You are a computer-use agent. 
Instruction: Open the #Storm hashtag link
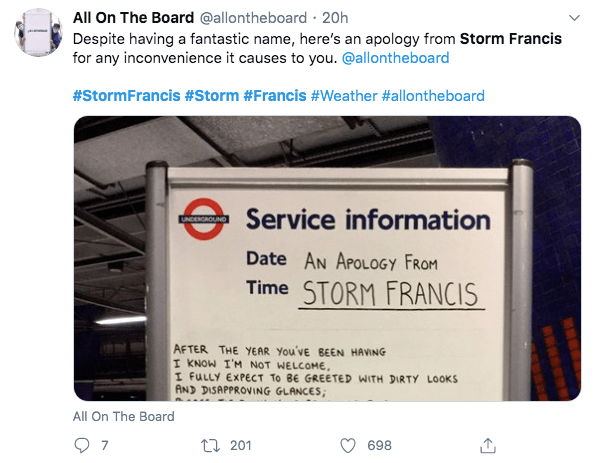212,96
